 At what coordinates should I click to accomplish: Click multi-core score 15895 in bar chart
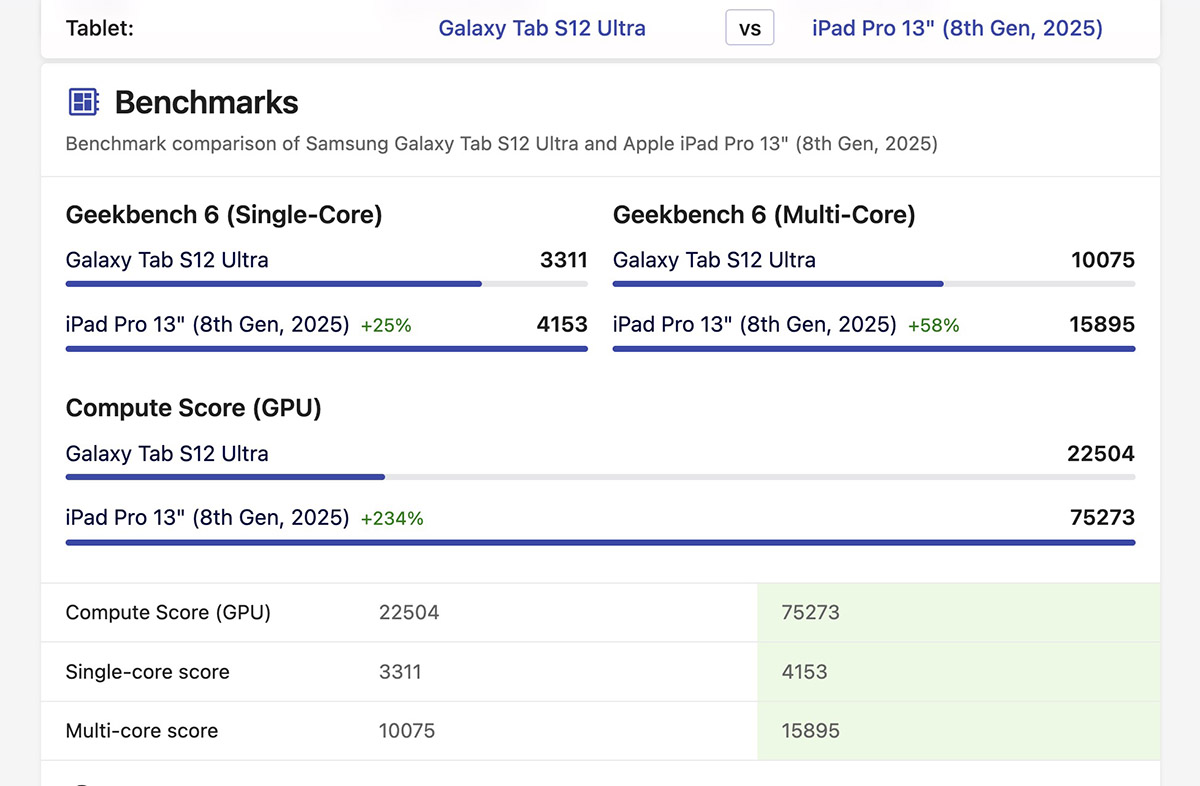tap(1102, 325)
